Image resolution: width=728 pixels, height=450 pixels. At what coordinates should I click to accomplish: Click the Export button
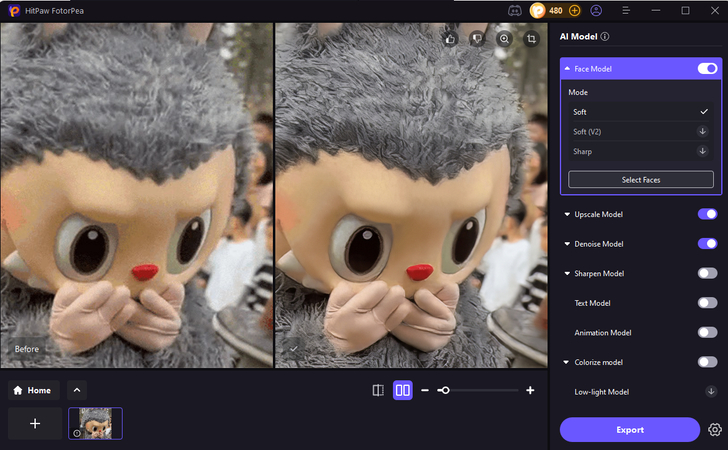(x=630, y=430)
